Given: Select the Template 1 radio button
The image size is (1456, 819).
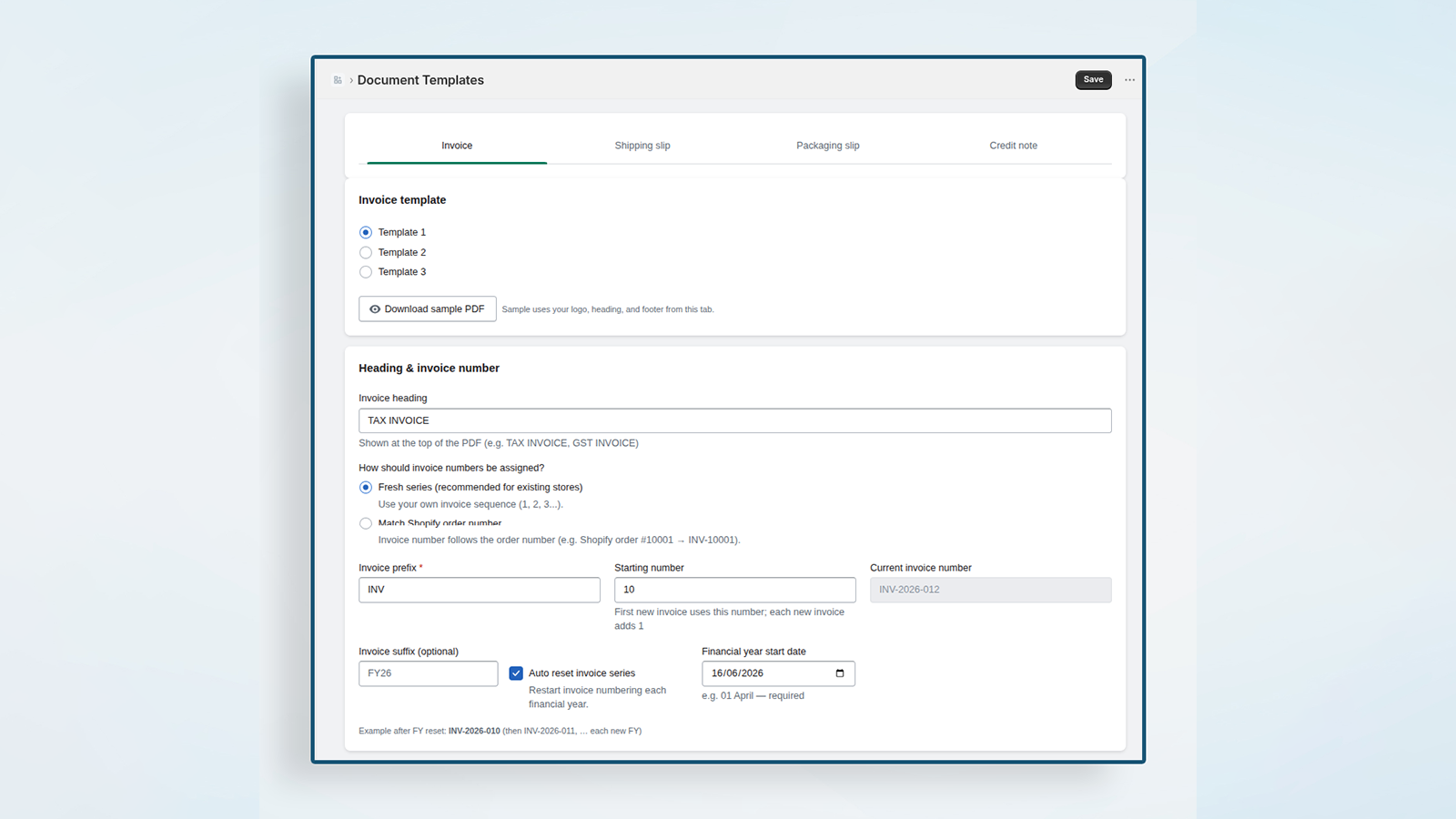Looking at the screenshot, I should click(x=366, y=233).
